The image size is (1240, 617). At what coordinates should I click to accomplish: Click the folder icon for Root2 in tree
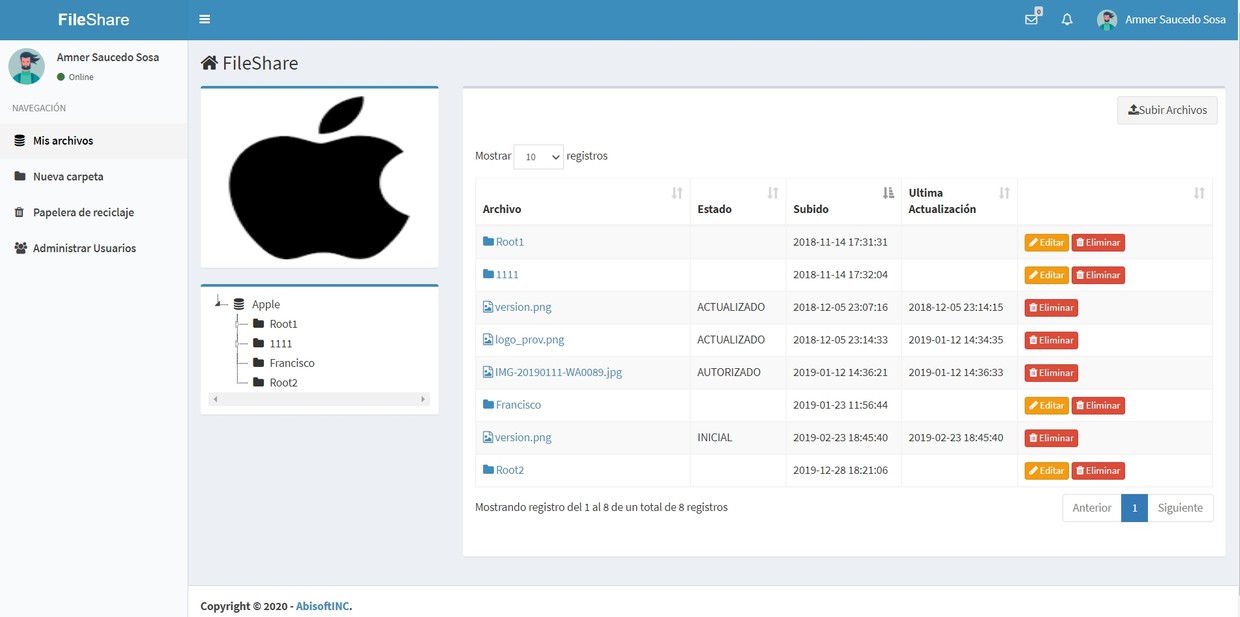pos(258,382)
